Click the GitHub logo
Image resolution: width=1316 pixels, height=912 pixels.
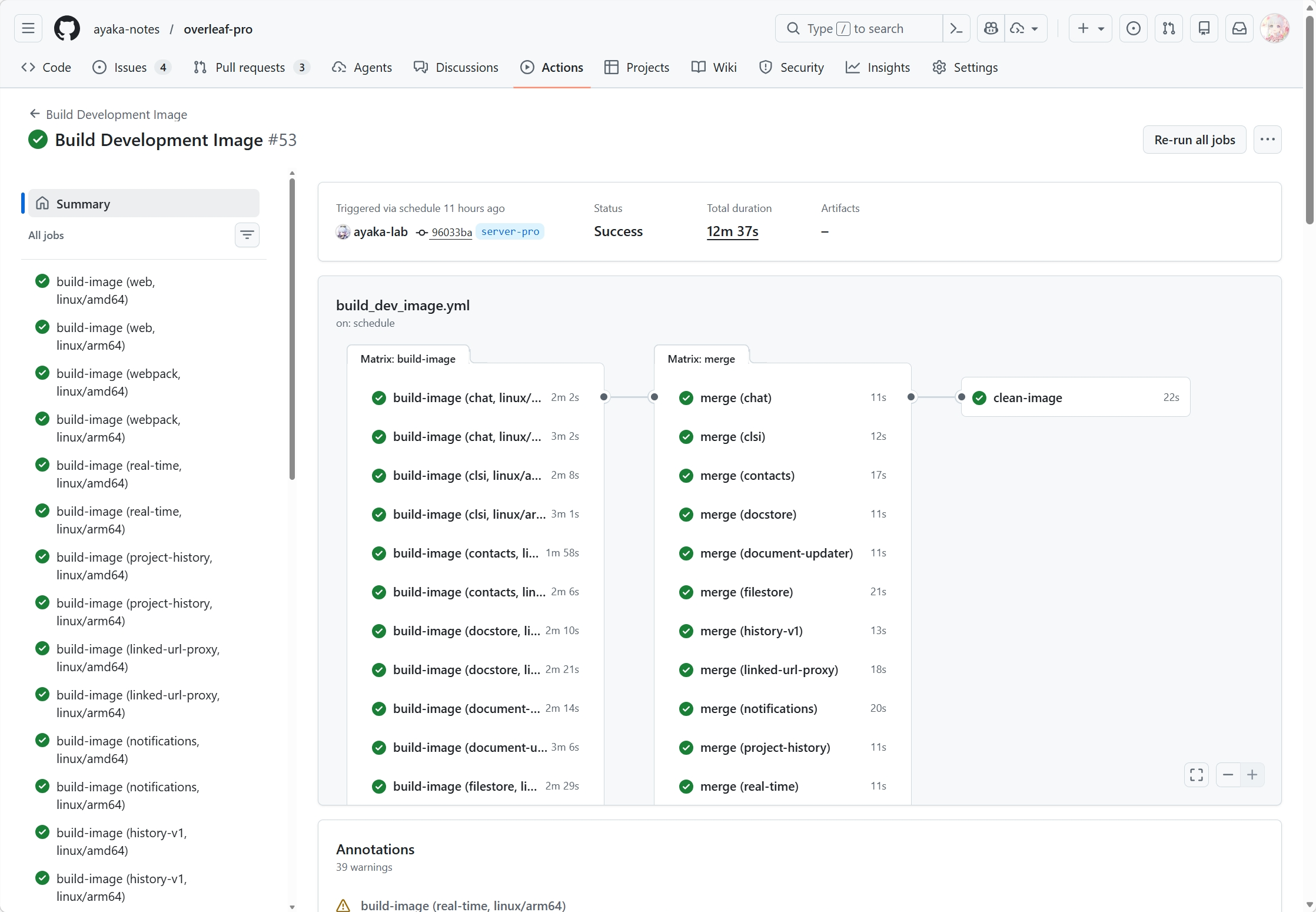[67, 28]
